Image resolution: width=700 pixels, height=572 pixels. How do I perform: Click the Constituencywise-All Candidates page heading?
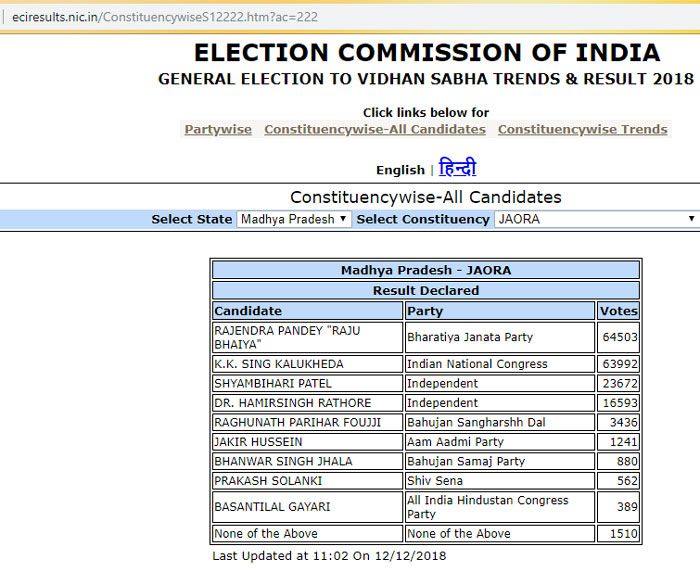coord(426,197)
